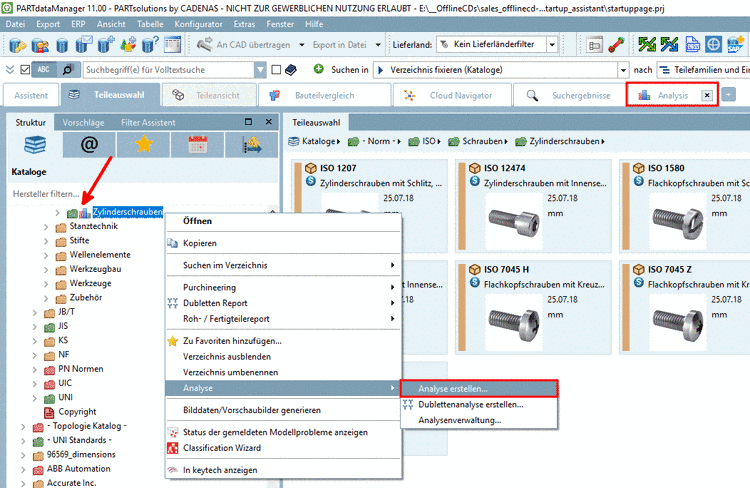The height and width of the screenshot is (488, 750).
Task: Click the @ catalog source icon
Action: 89,144
